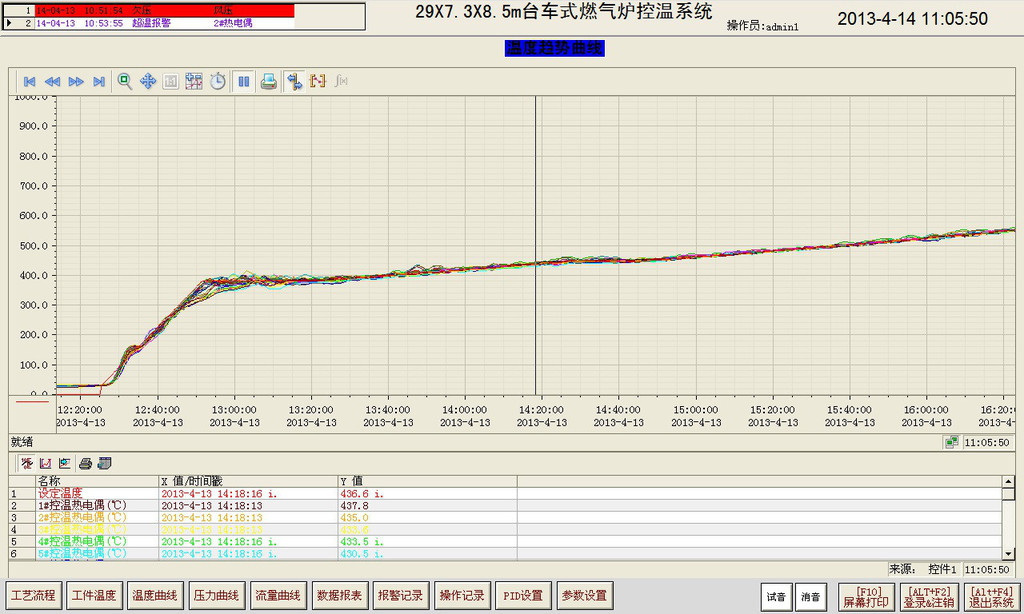
Task: Open 数据报表 page
Action: pyautogui.click(x=340, y=596)
